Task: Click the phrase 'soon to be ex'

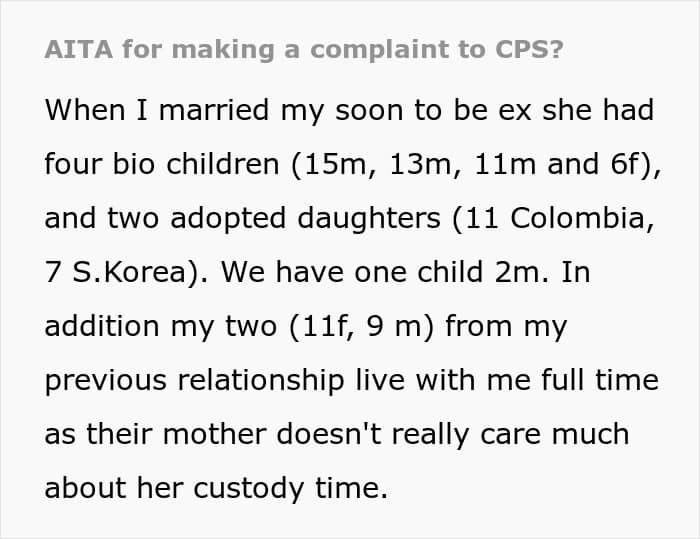Action: click(433, 111)
